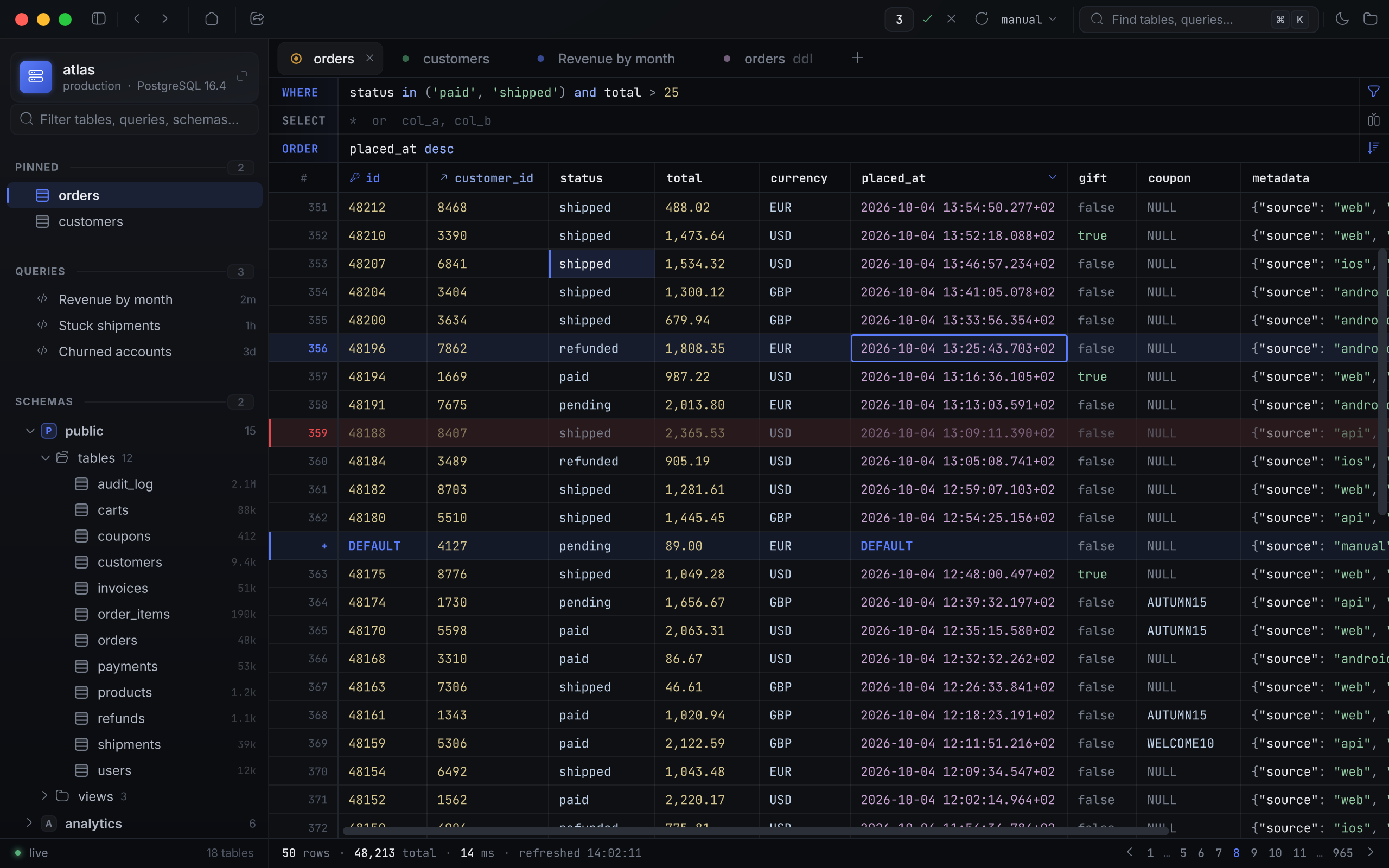Close the orders tab
Screen dimensions: 1389x868
coord(370,58)
